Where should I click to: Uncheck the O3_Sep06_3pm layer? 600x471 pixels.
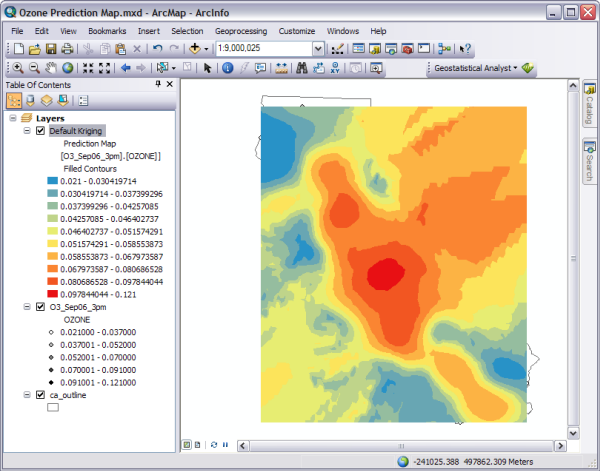[x=40, y=307]
